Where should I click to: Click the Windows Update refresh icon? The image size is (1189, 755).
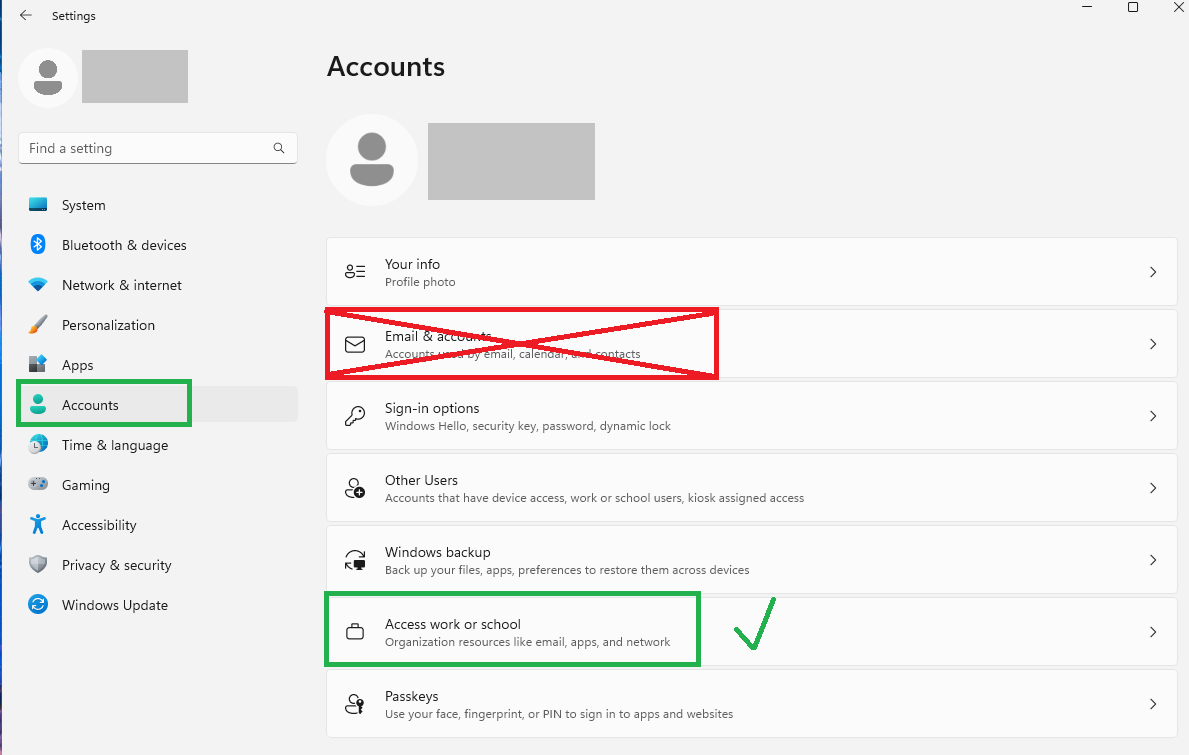[38, 604]
